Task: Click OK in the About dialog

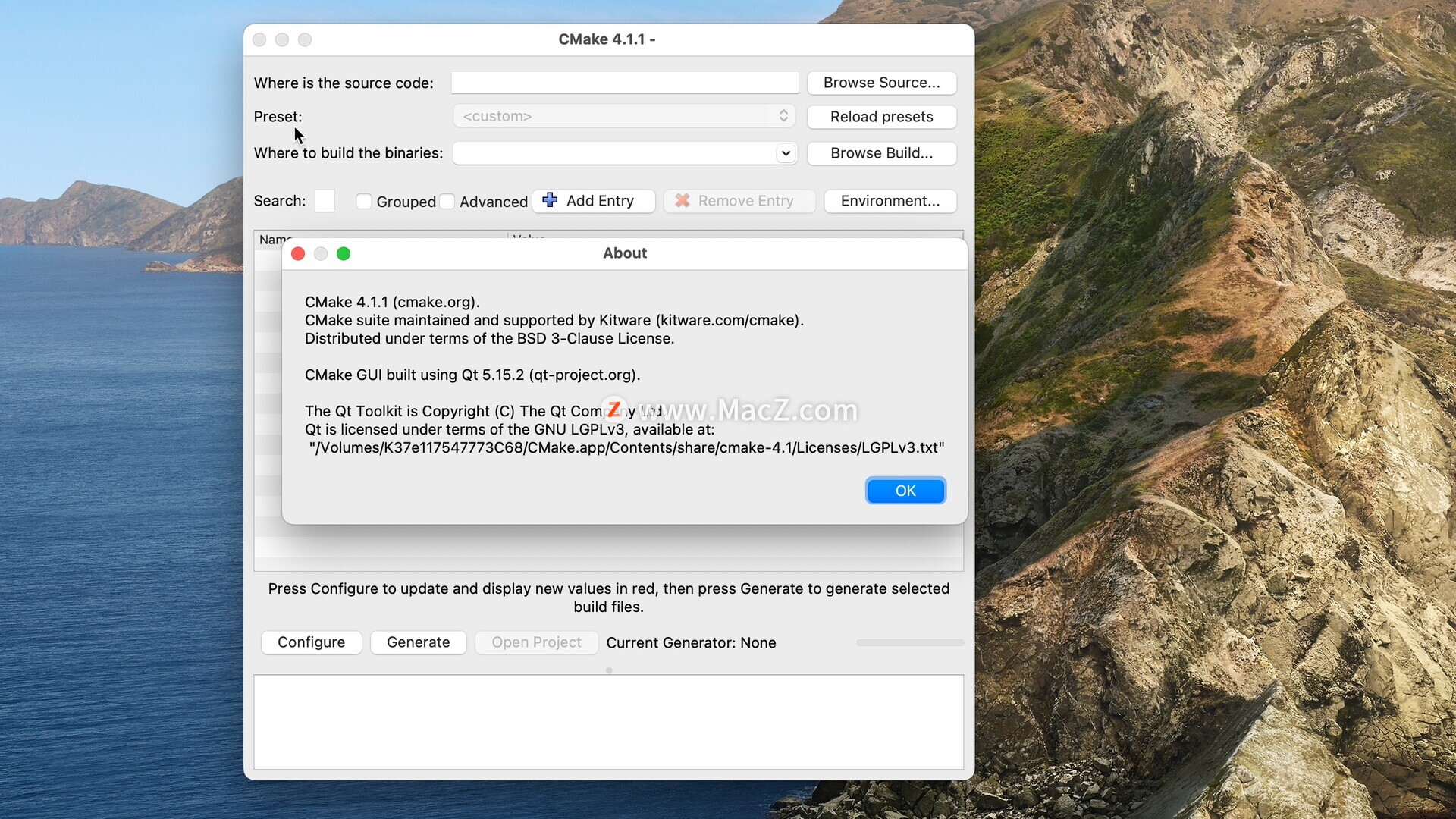Action: tap(905, 491)
